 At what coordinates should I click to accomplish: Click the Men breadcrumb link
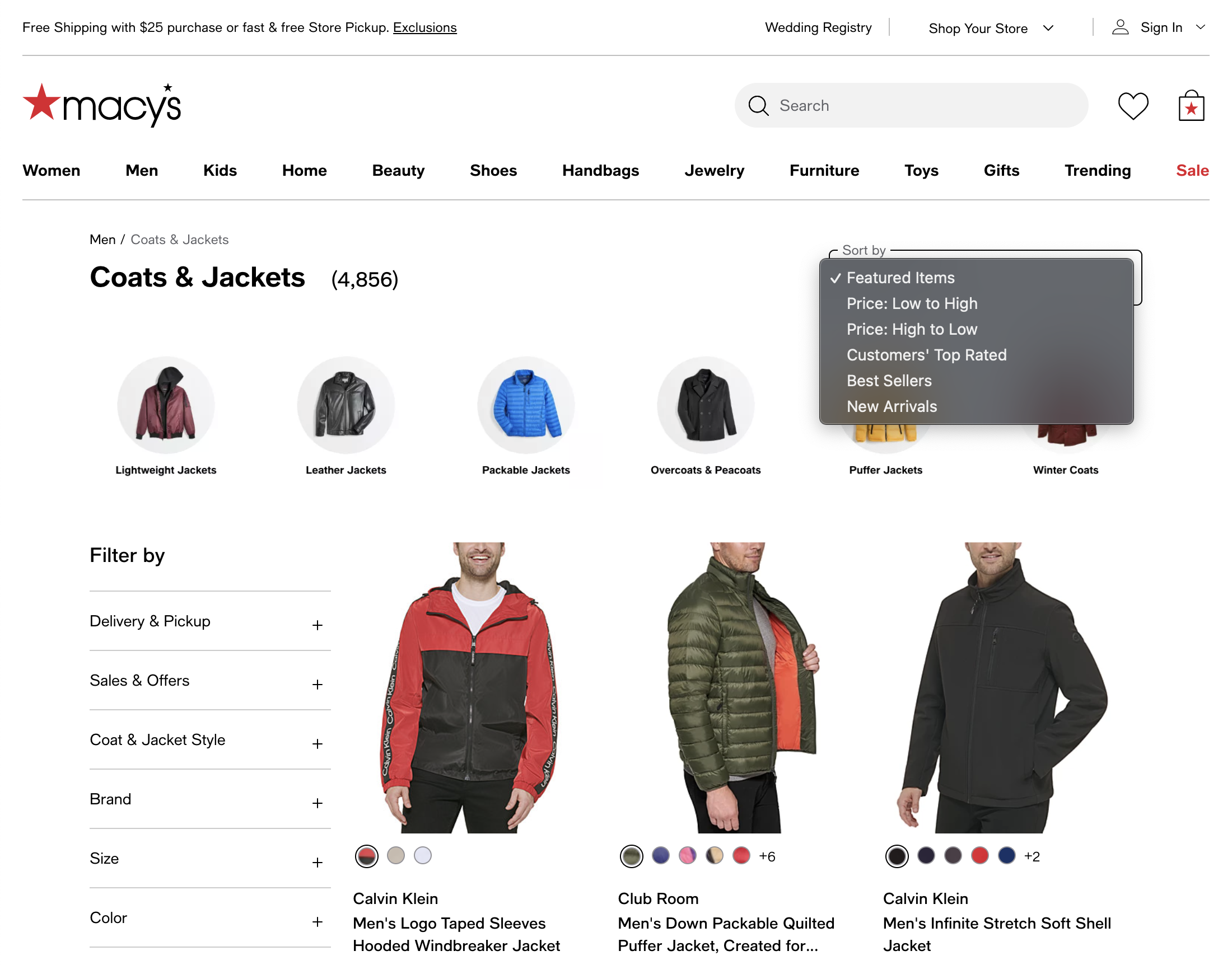pyautogui.click(x=102, y=239)
